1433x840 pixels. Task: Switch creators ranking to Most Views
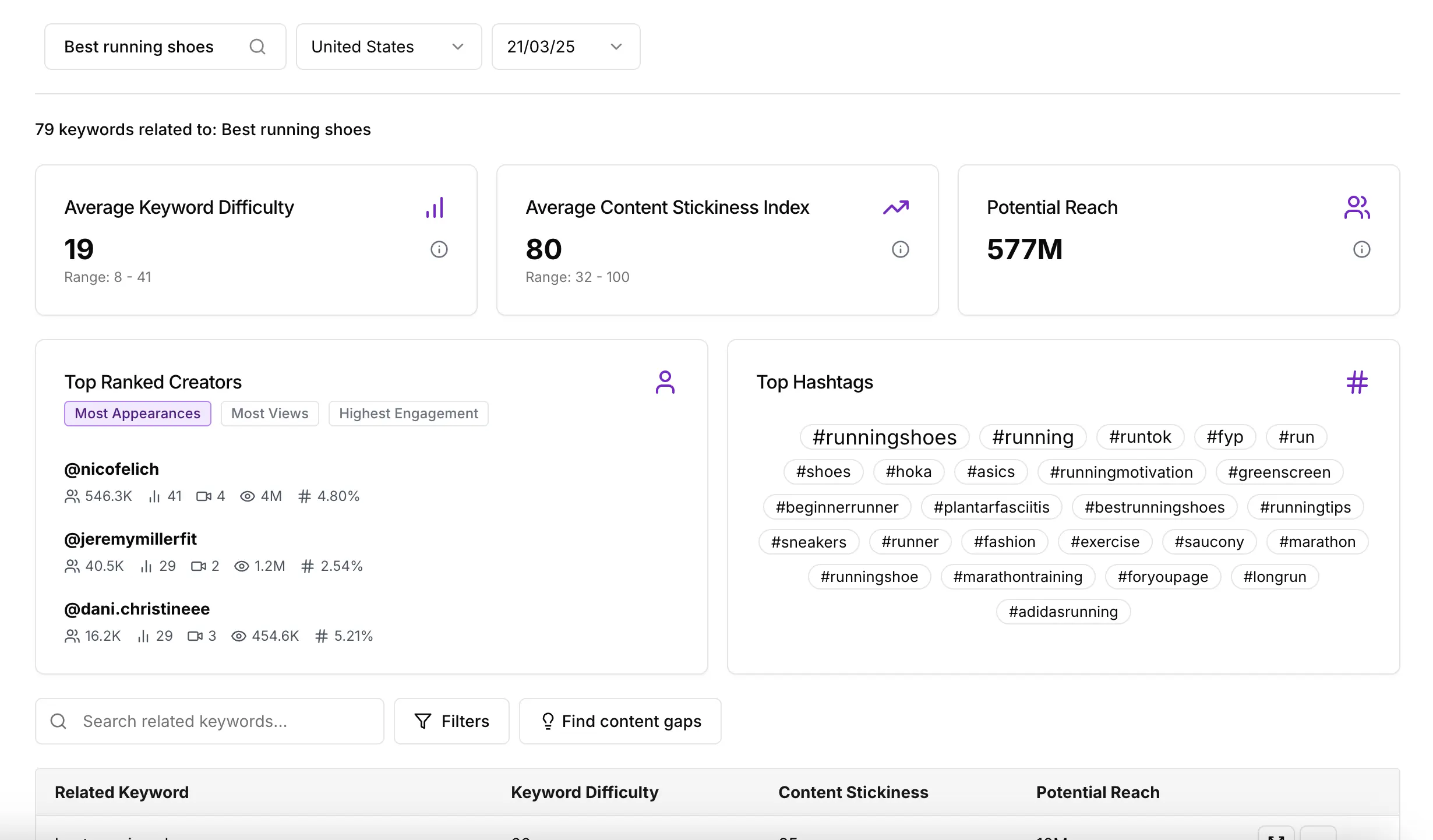[x=270, y=414]
